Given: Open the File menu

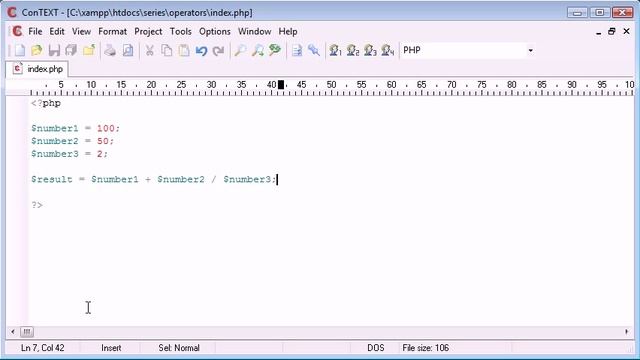Looking at the screenshot, I should coord(35,31).
